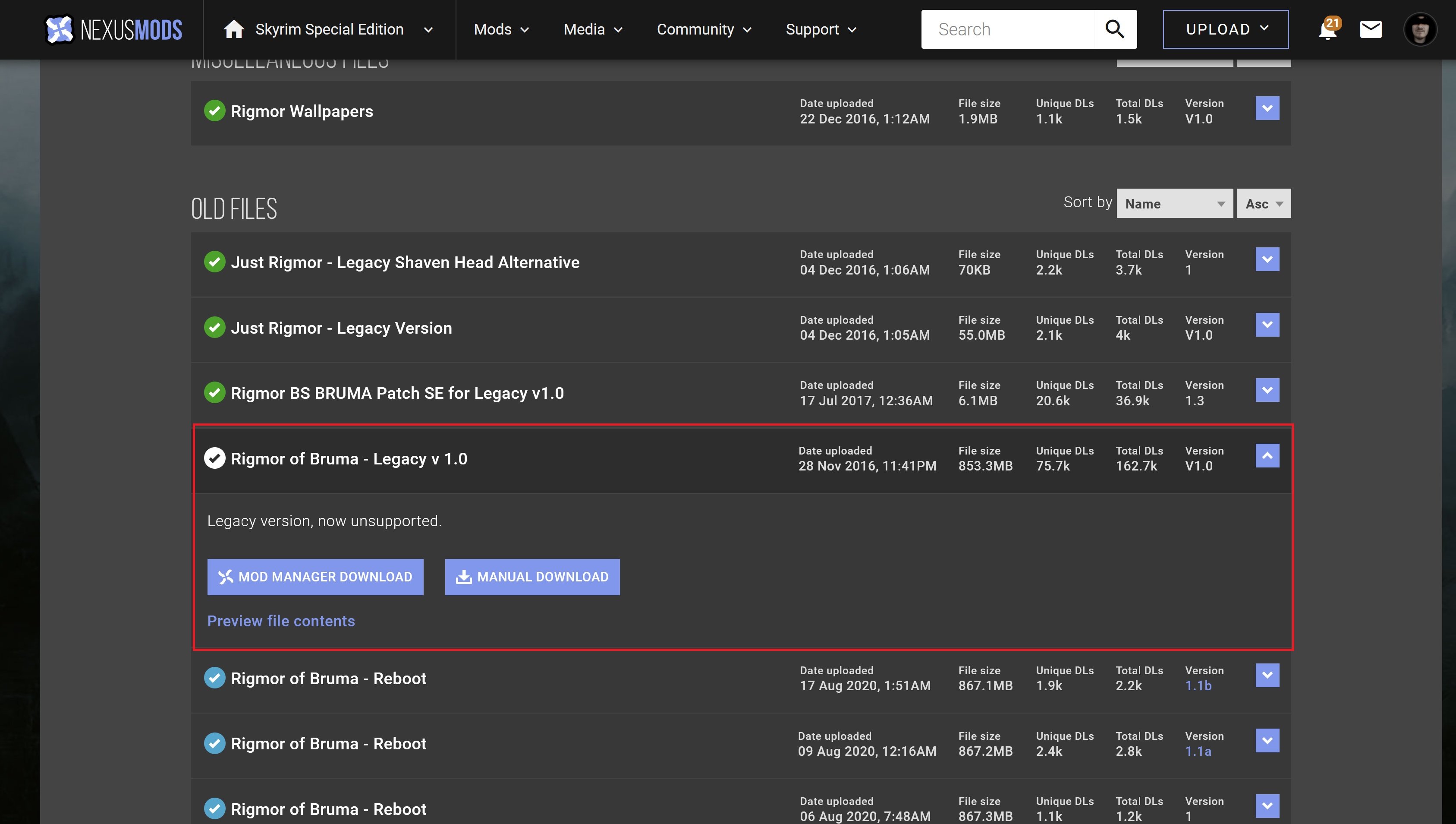Click the home icon beside Skyrim Special Edition
The width and height of the screenshot is (1456, 824).
[x=233, y=29]
